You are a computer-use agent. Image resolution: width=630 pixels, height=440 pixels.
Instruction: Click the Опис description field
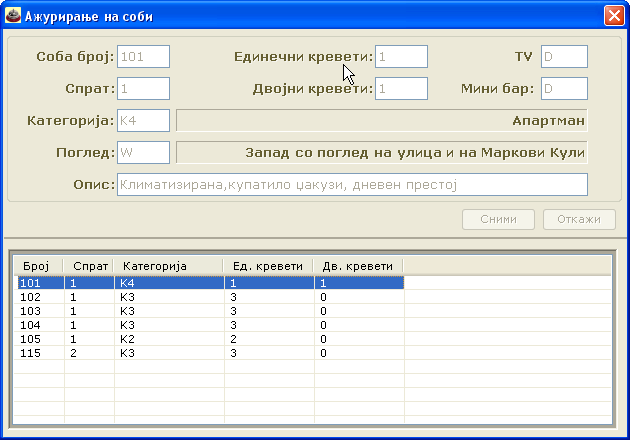point(352,185)
